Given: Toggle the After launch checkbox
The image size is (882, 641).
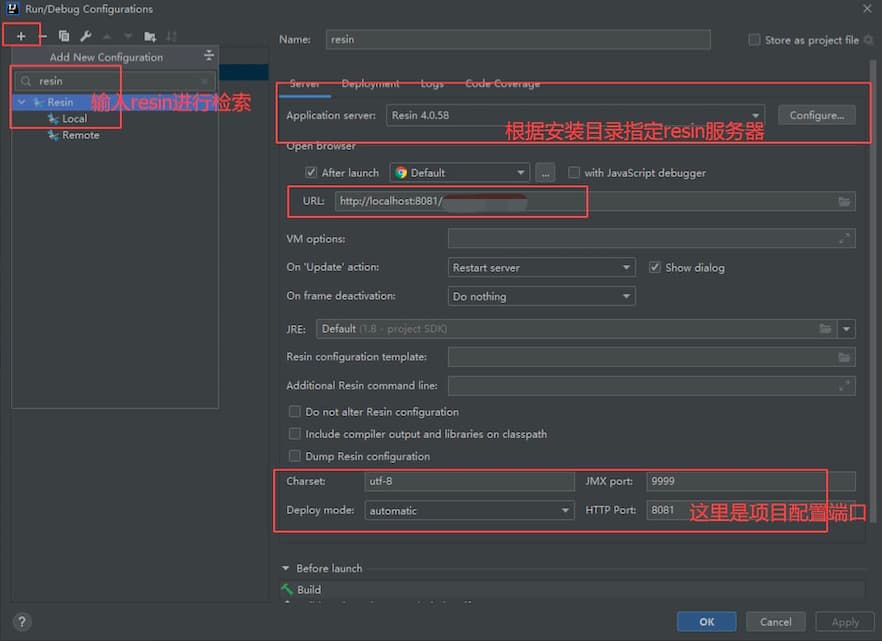Looking at the screenshot, I should coord(311,173).
